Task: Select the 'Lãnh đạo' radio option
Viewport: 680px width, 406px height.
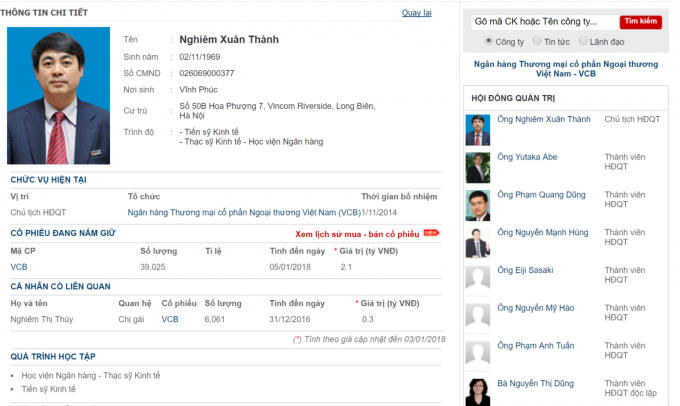Action: [x=583, y=41]
